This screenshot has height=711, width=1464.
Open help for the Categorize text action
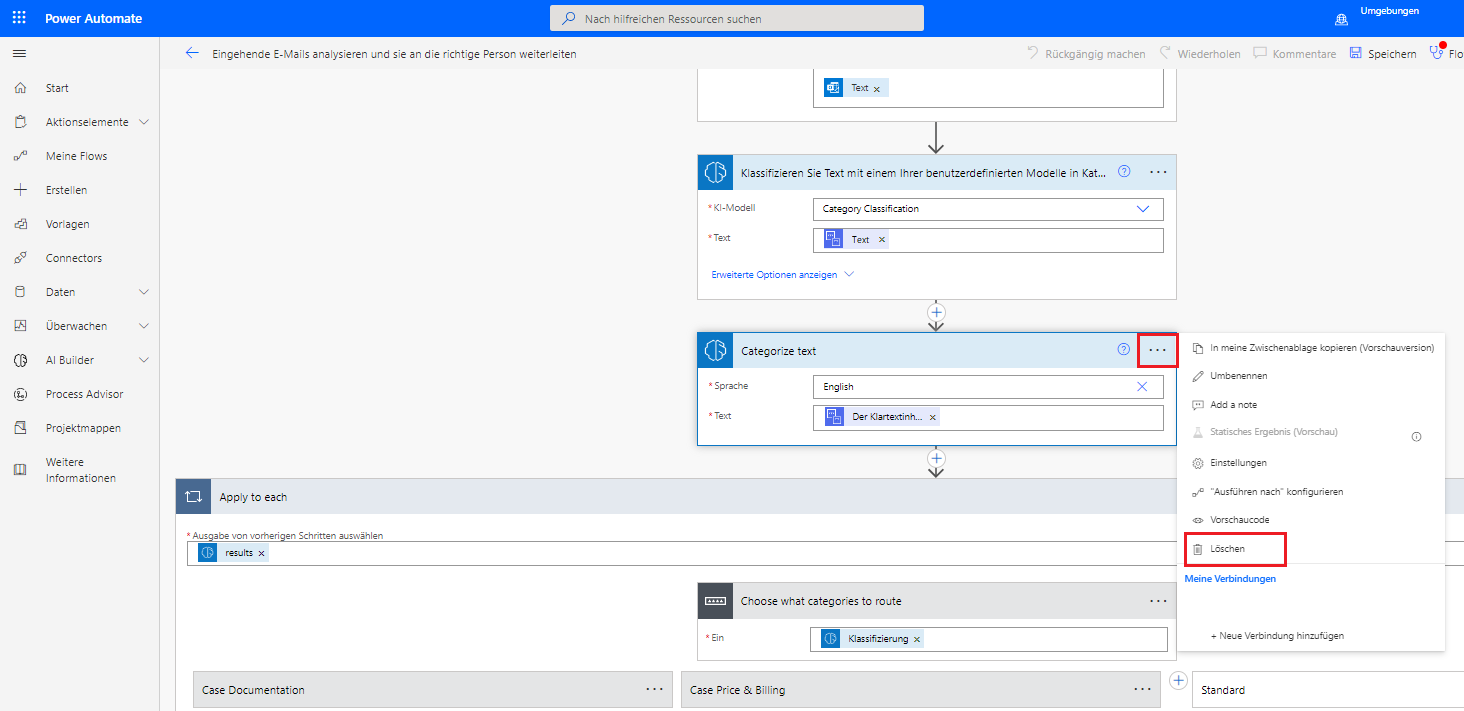click(1124, 350)
